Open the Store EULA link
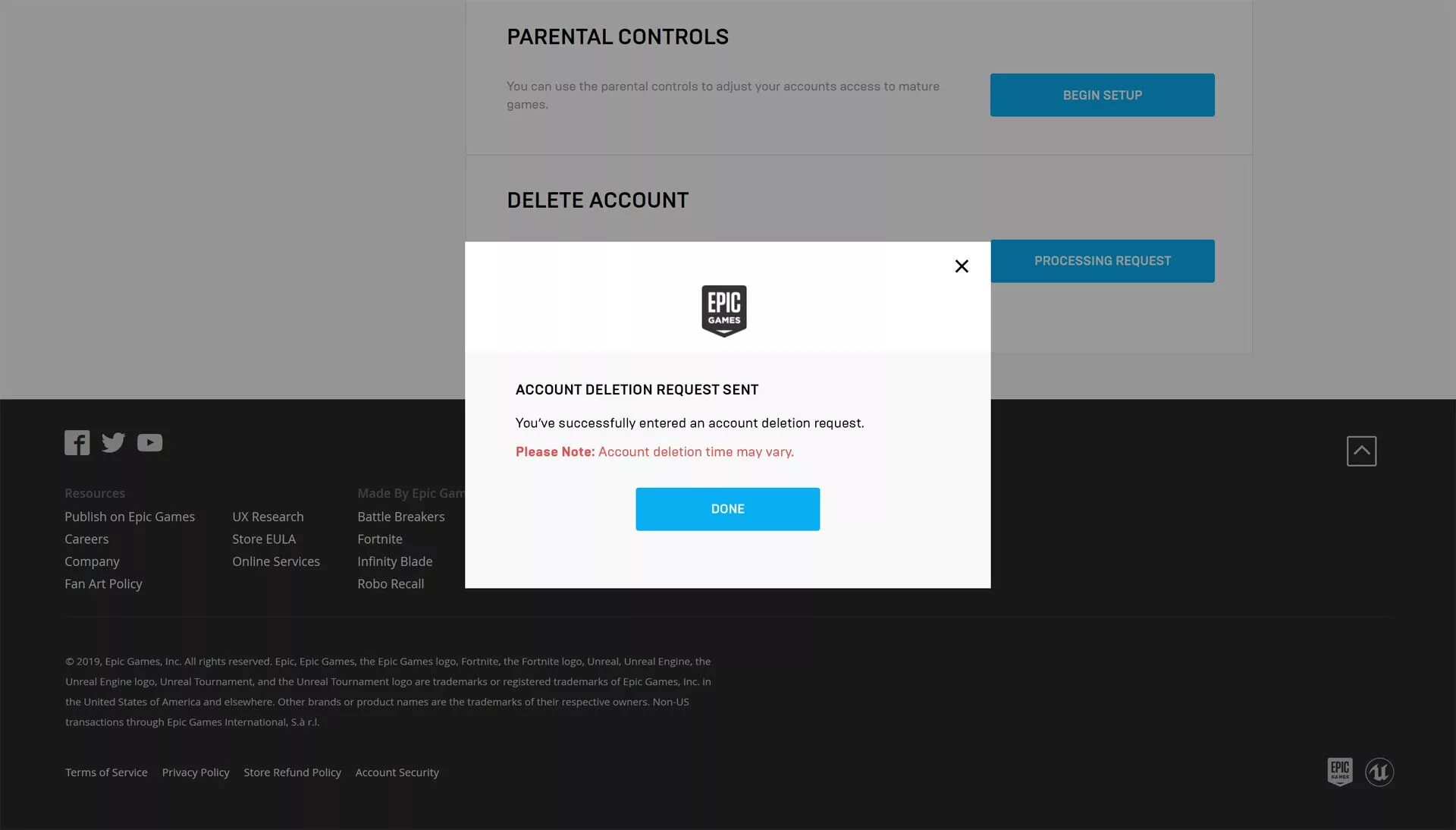Screen dimensions: 1456x830 tap(264, 539)
